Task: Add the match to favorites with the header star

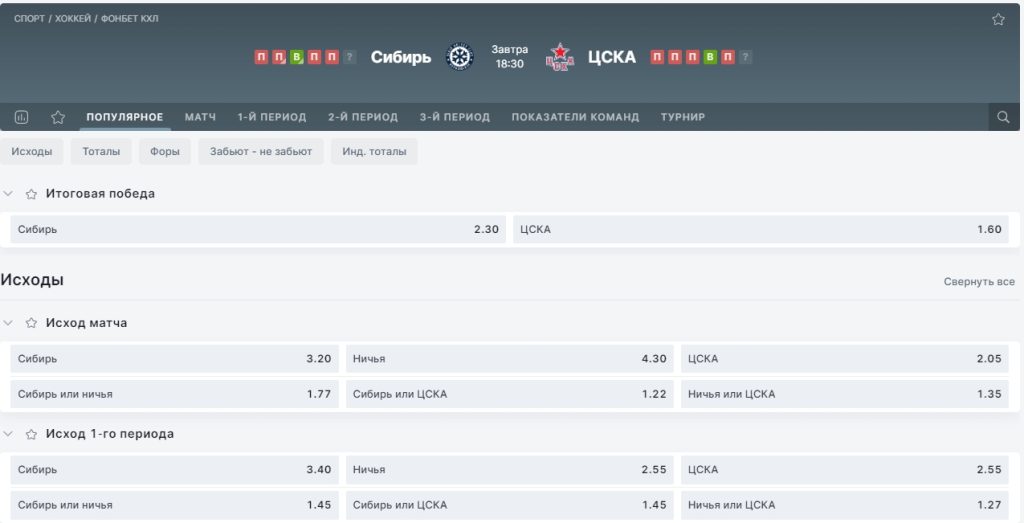Action: pos(998,19)
